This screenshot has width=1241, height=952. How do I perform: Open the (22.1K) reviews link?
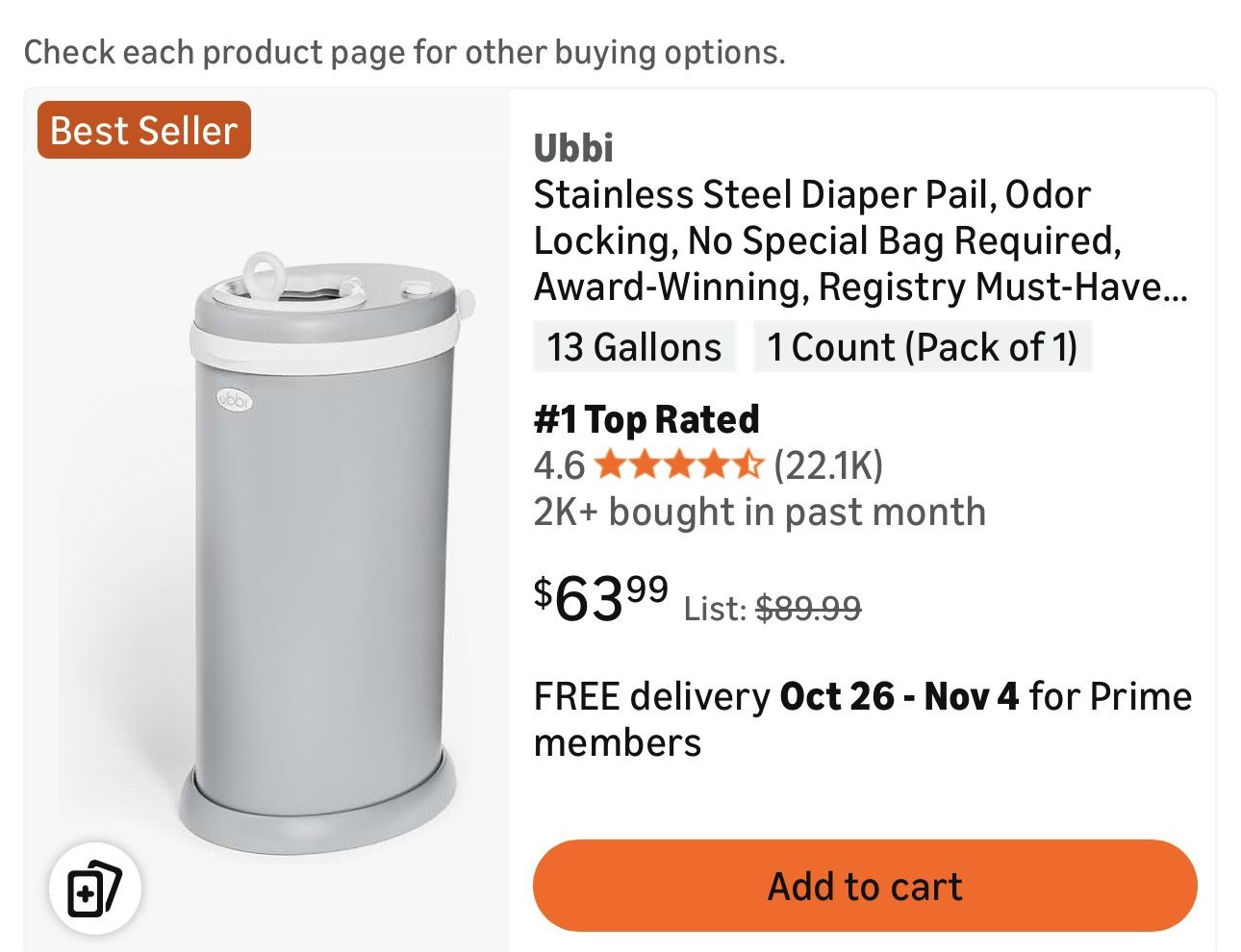pos(828,465)
